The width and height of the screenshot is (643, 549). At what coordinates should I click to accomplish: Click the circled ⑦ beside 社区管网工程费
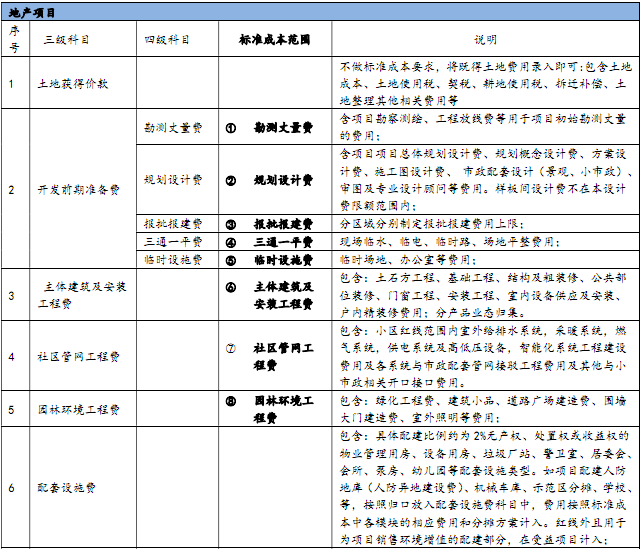230,348
